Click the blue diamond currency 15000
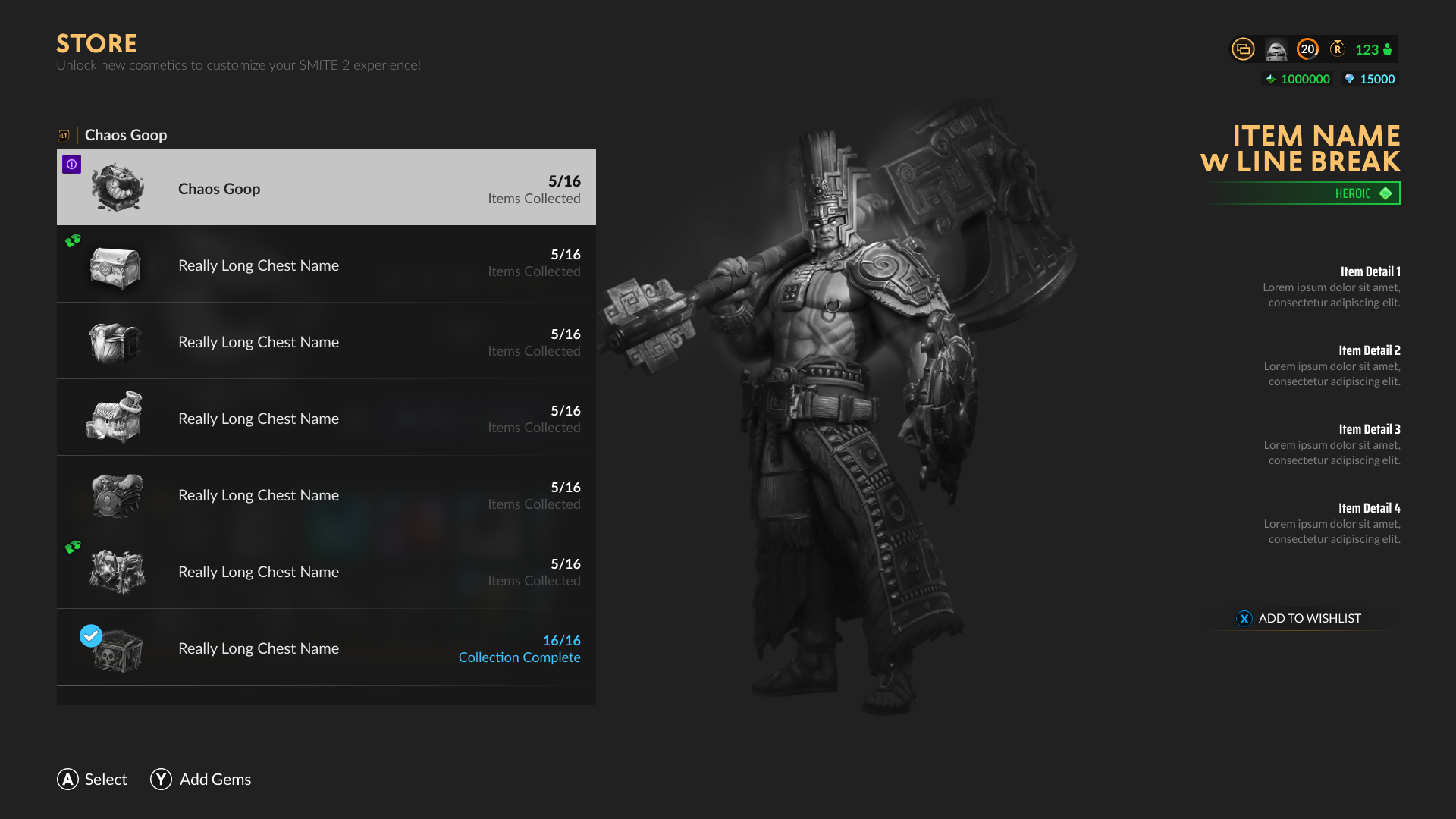This screenshot has height=819, width=1456. (1370, 79)
